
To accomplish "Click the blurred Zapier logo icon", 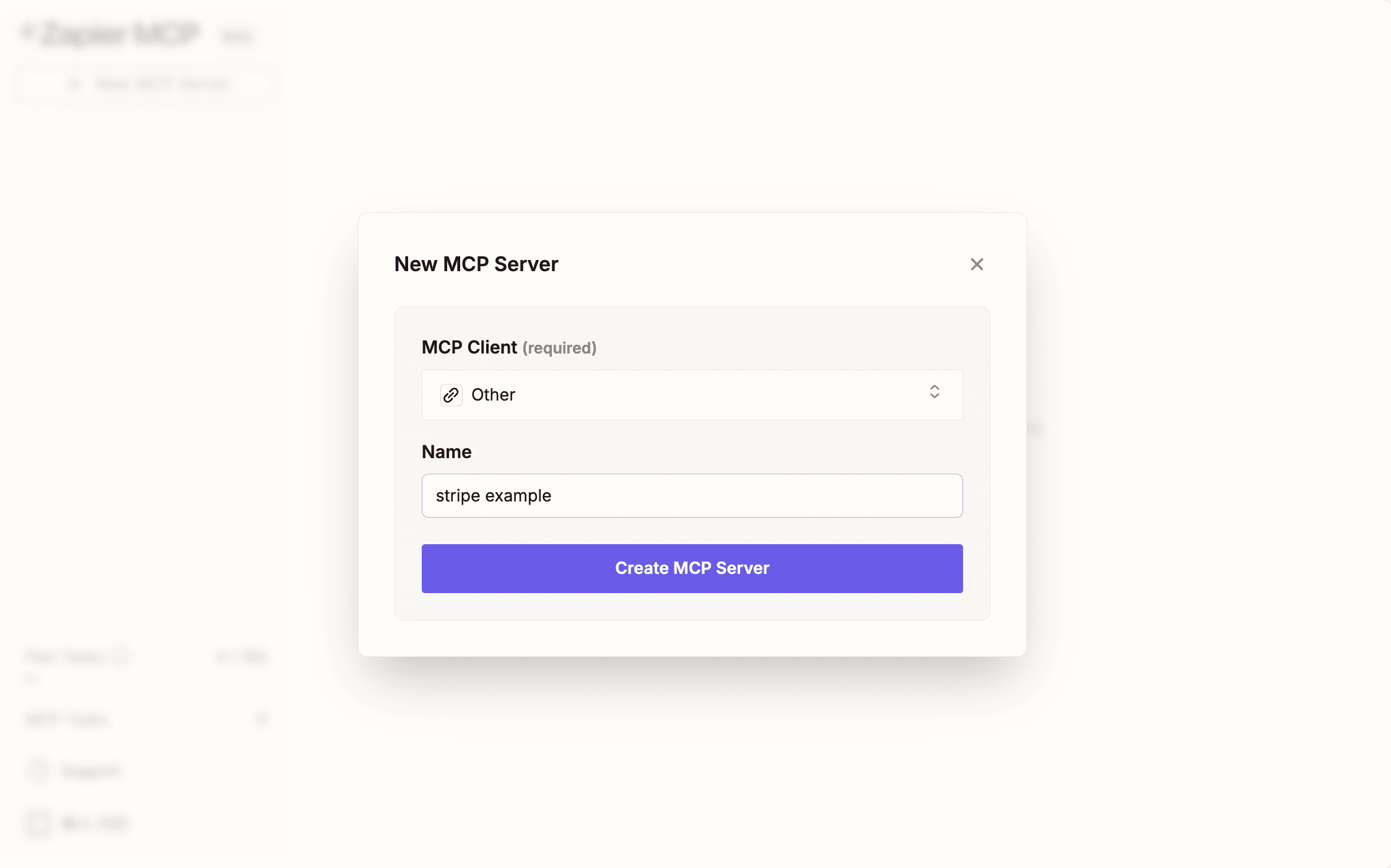I will [28, 32].
